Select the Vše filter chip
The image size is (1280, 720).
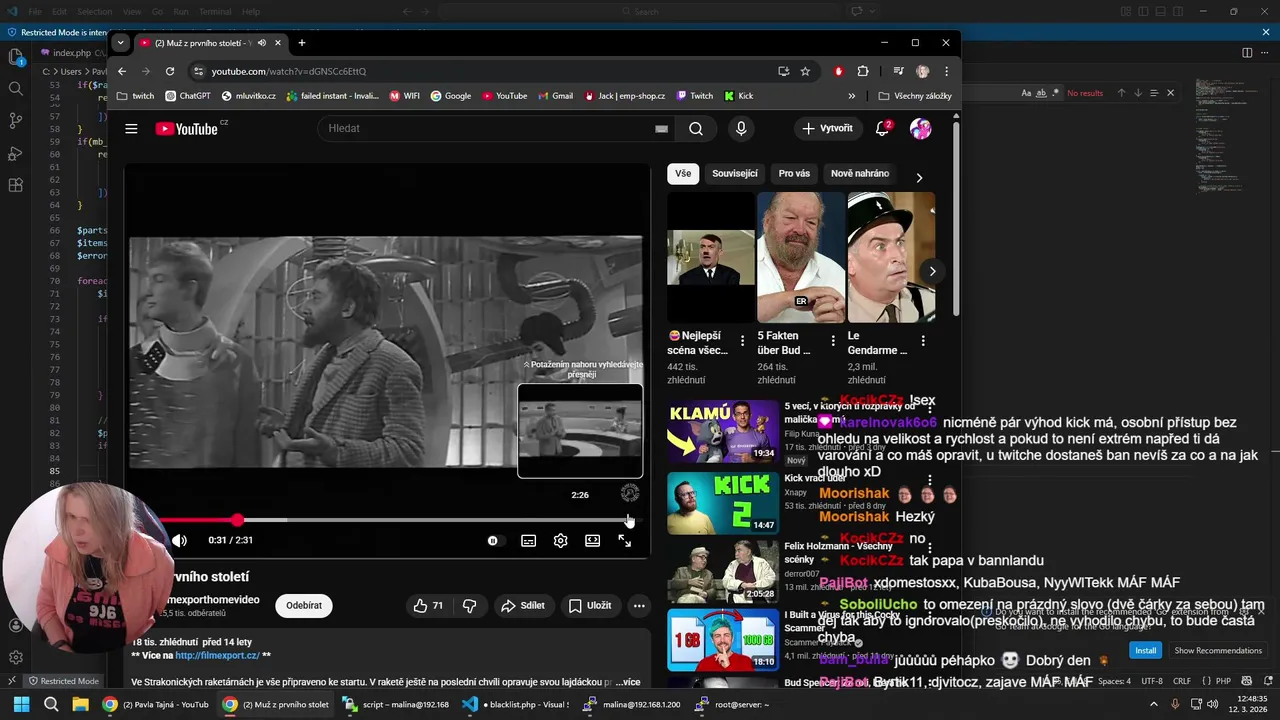[x=683, y=173]
